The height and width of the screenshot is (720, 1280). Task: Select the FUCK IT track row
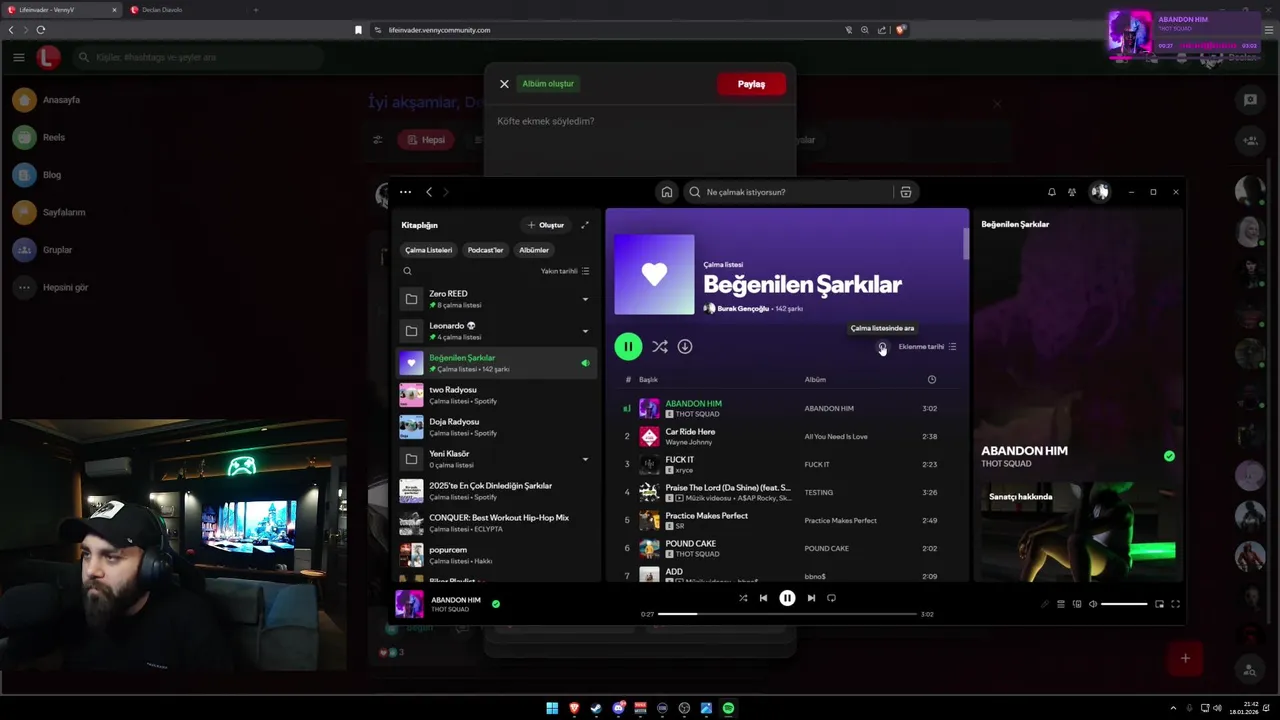(785, 464)
